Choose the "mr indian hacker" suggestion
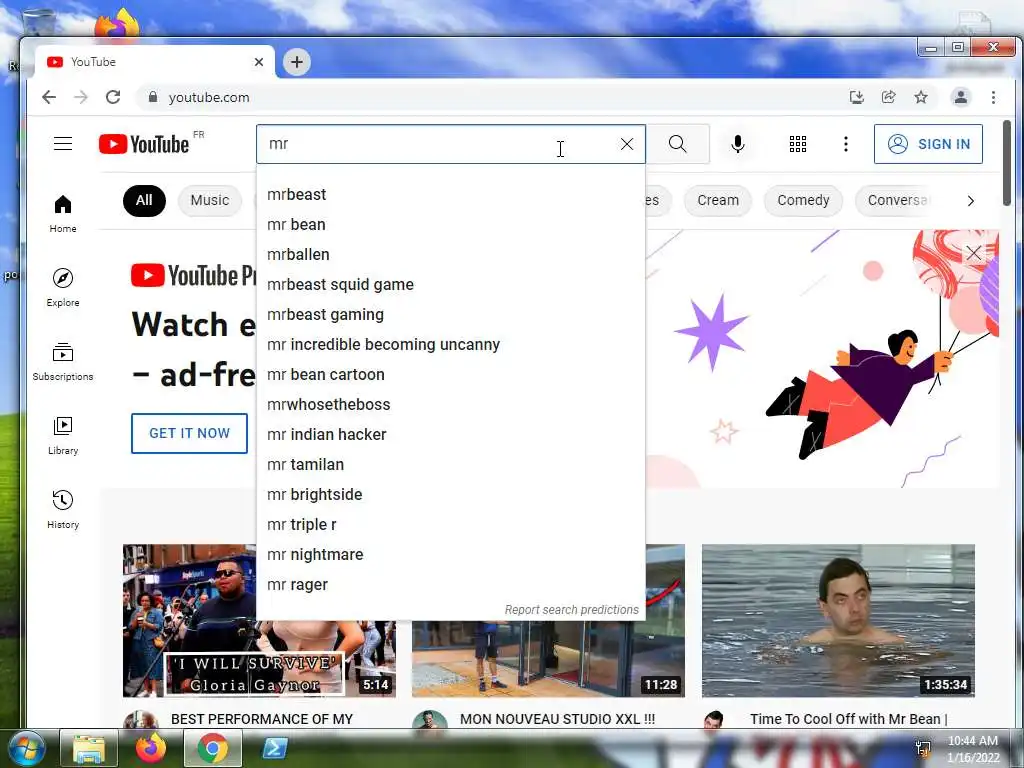This screenshot has width=1024, height=768. point(451,435)
